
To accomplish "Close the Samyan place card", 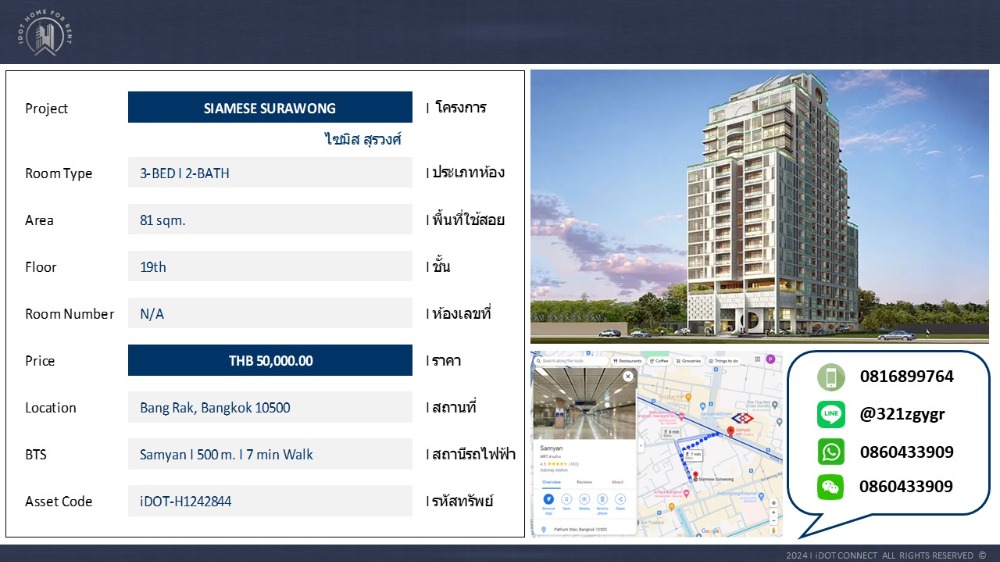I will point(628,377).
